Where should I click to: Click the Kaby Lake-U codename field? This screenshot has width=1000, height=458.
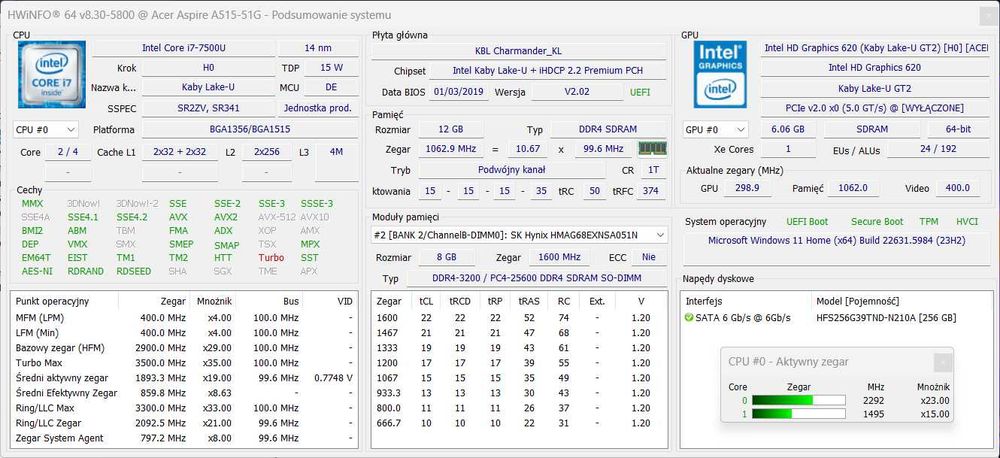[208, 87]
